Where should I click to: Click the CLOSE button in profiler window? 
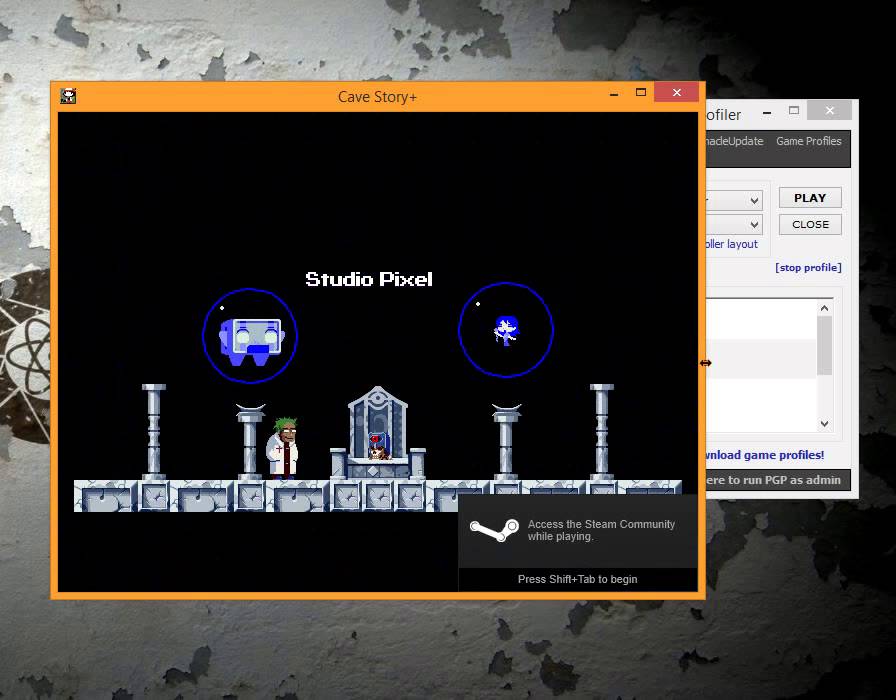tap(810, 224)
